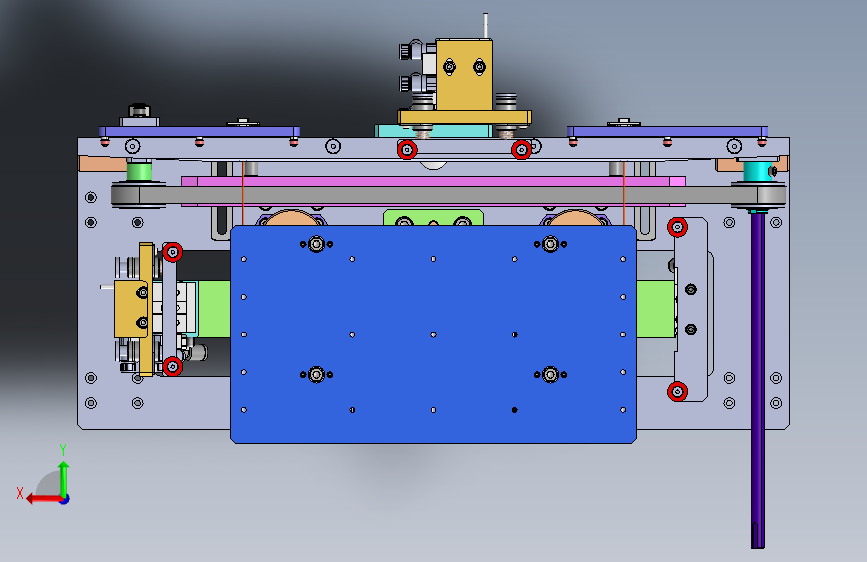
Task: Select light green block left of blue plate
Action: (x=214, y=309)
